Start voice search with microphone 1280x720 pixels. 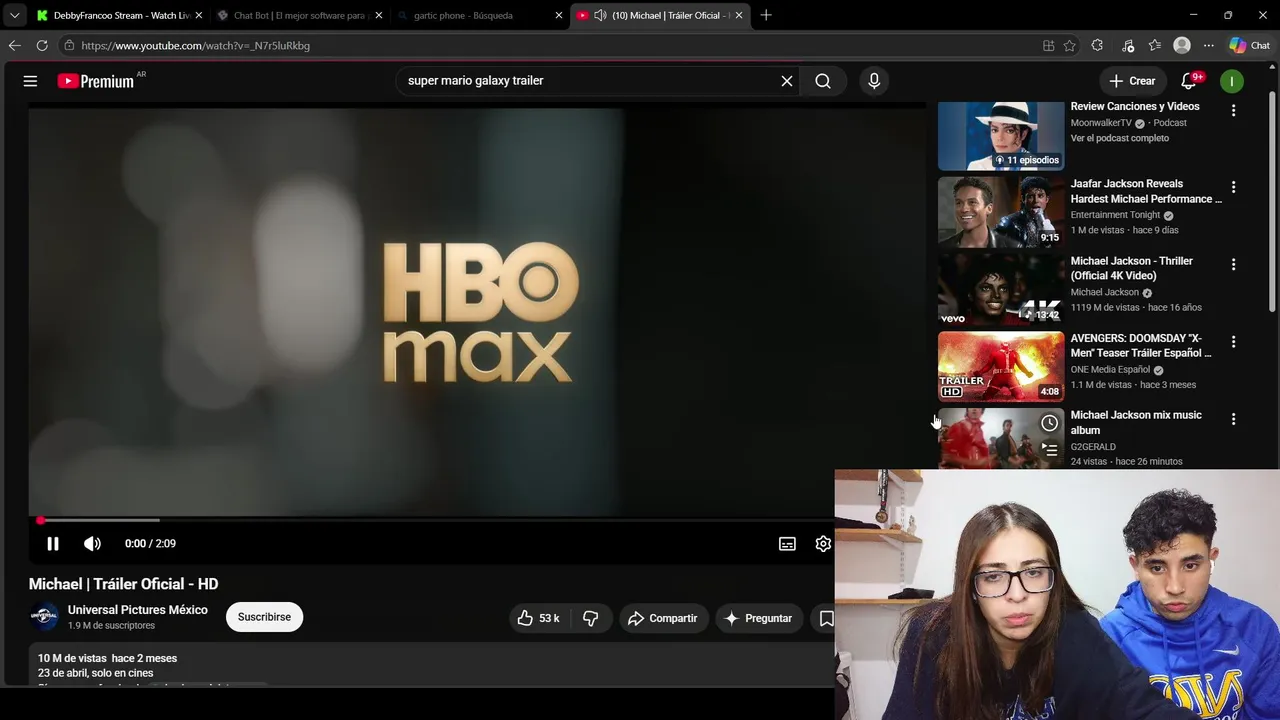click(x=874, y=81)
